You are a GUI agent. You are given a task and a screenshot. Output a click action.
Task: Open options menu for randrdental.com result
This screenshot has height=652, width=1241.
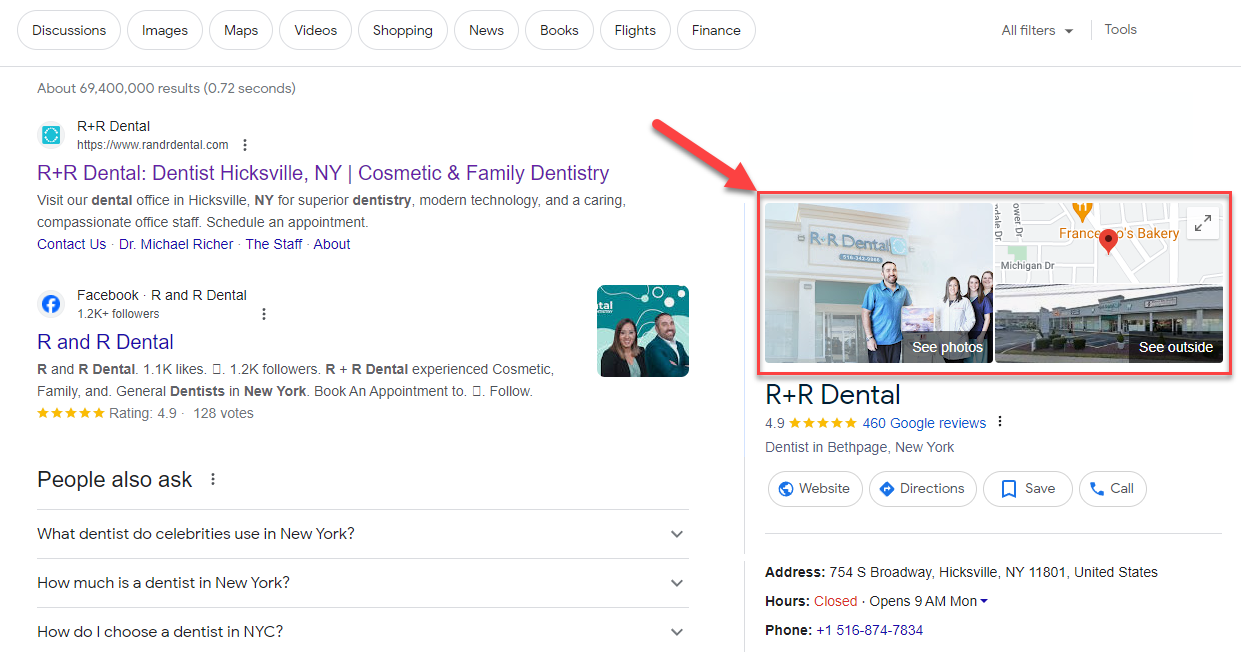point(245,145)
